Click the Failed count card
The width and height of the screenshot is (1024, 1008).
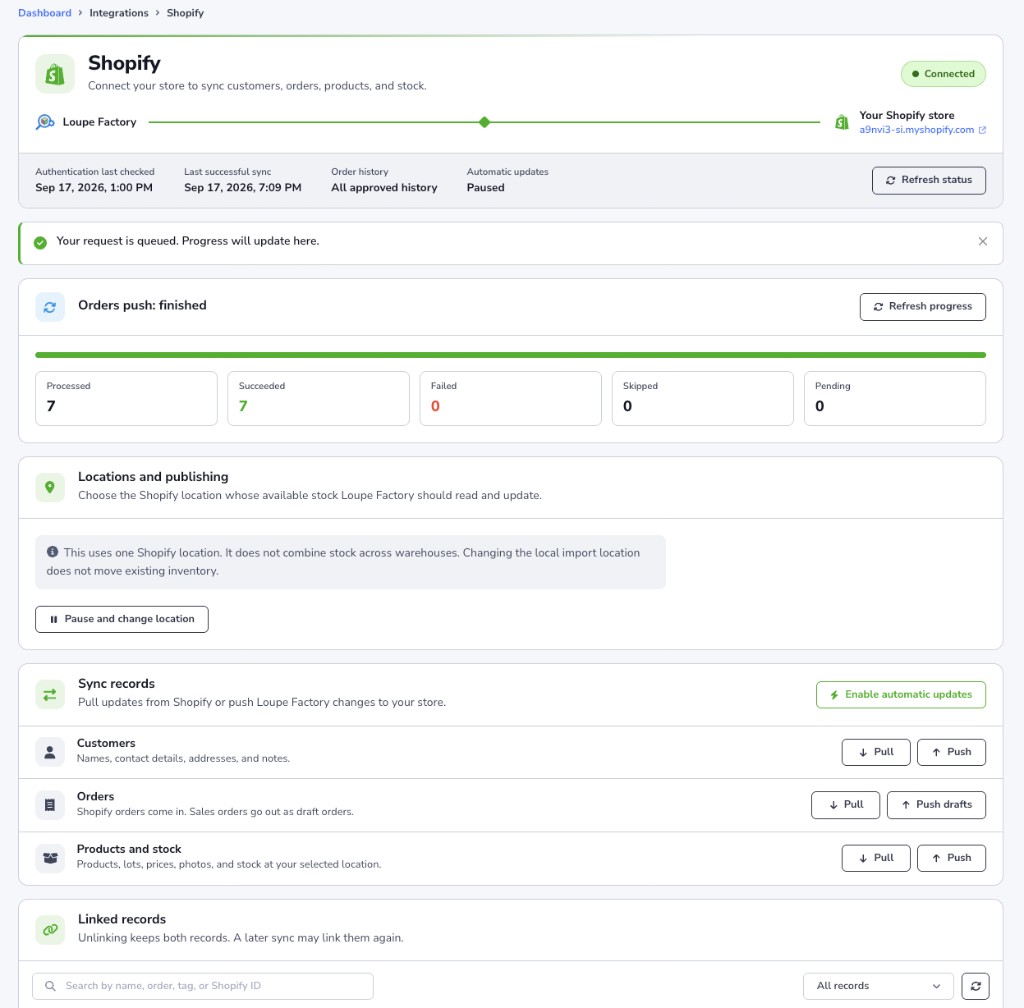pos(510,398)
